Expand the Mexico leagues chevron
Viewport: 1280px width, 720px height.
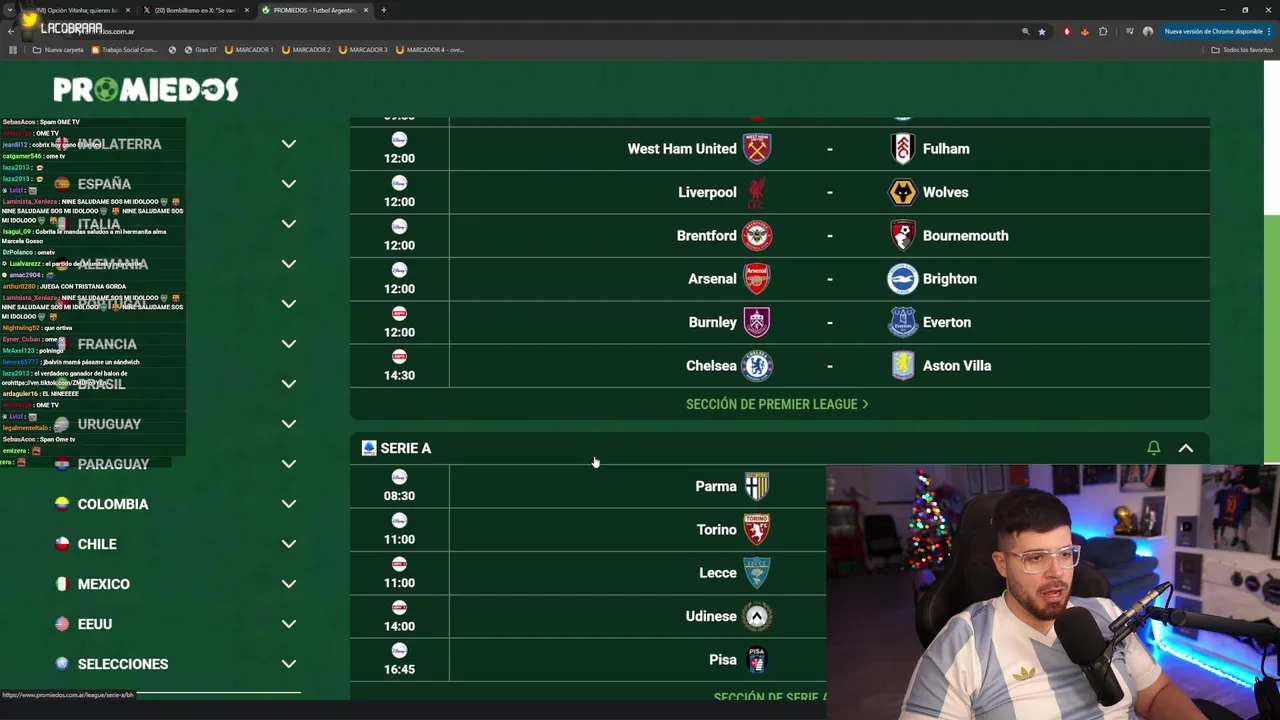(x=289, y=584)
